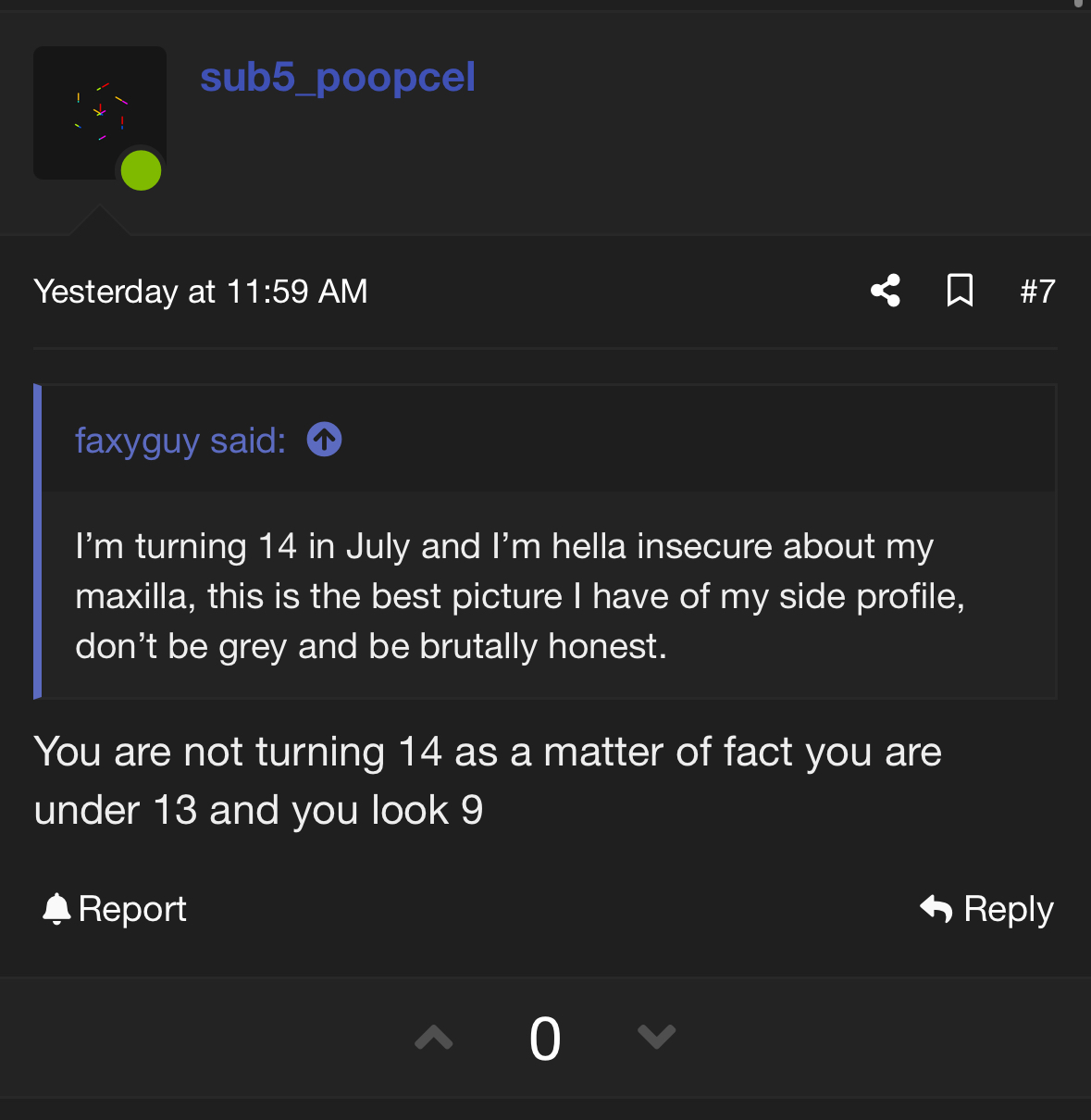Click the bell icon beside Report
The width and height of the screenshot is (1091, 1120).
tap(56, 909)
